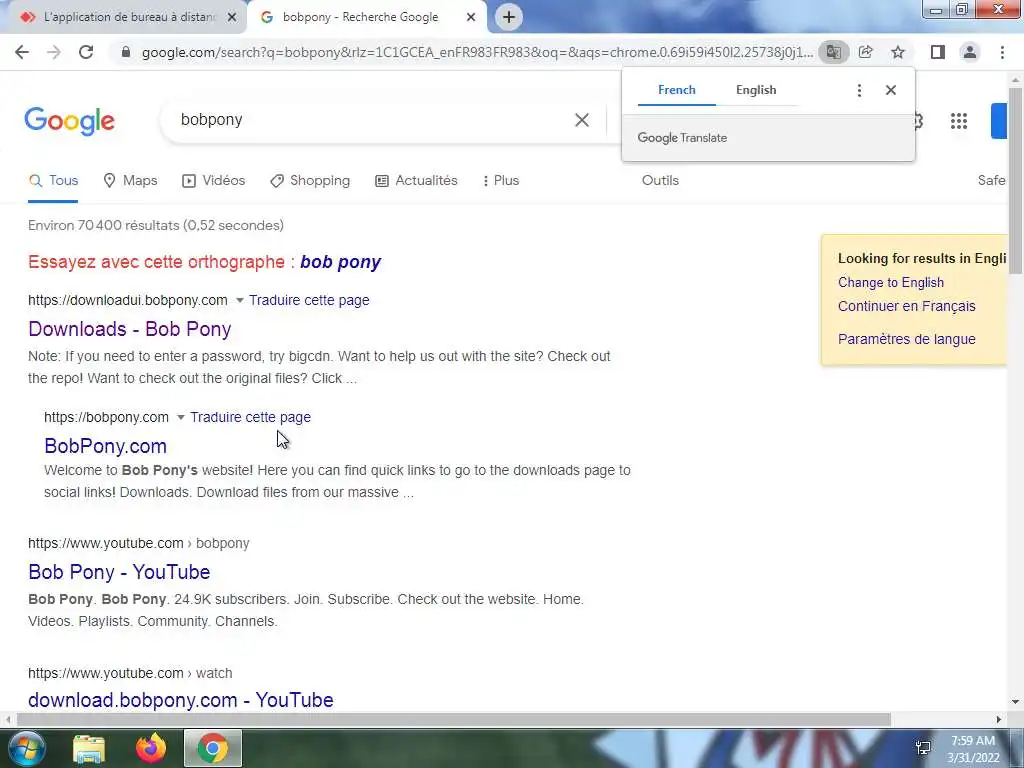
Task: Close the bobpony Recherche Google tab
Action: [471, 17]
